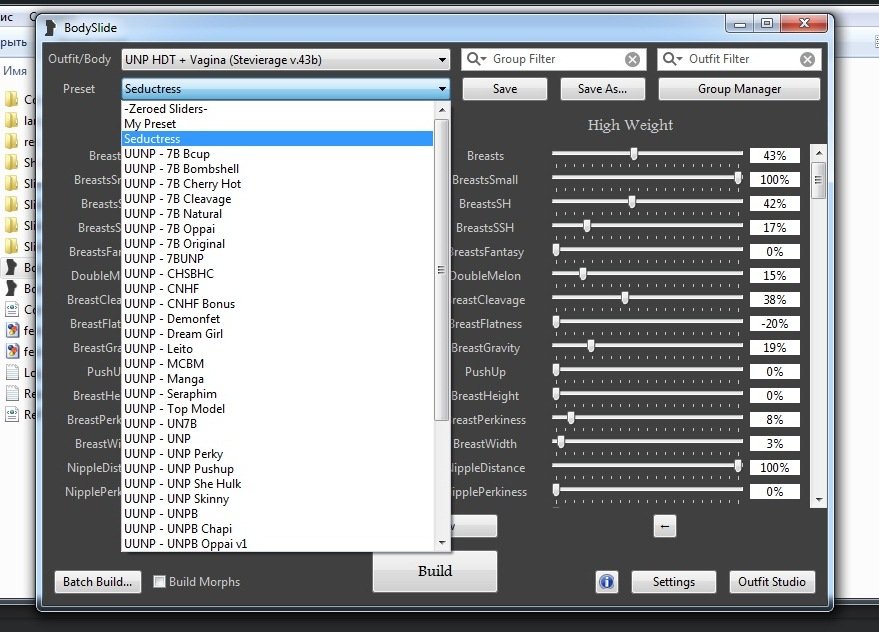Image resolution: width=879 pixels, height=632 pixels.
Task: Click the High Weight BreastsSH percentage field
Action: pyautogui.click(x=774, y=204)
